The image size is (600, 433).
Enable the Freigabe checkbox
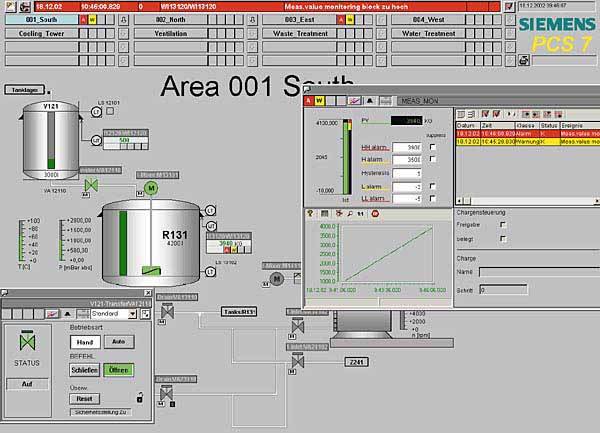503,224
